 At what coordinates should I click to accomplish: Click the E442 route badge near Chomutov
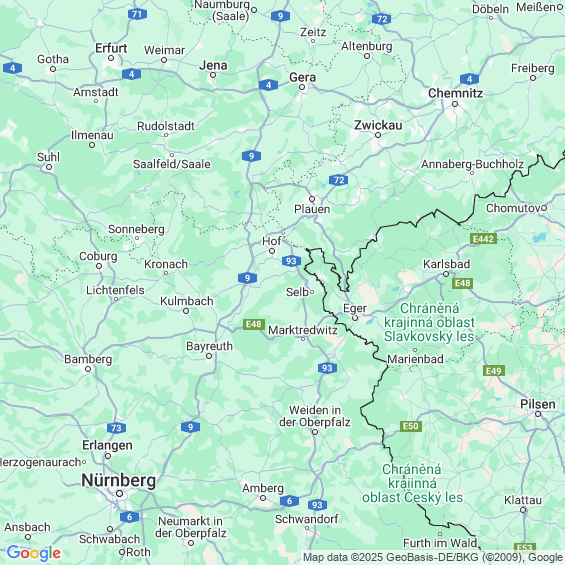click(483, 239)
